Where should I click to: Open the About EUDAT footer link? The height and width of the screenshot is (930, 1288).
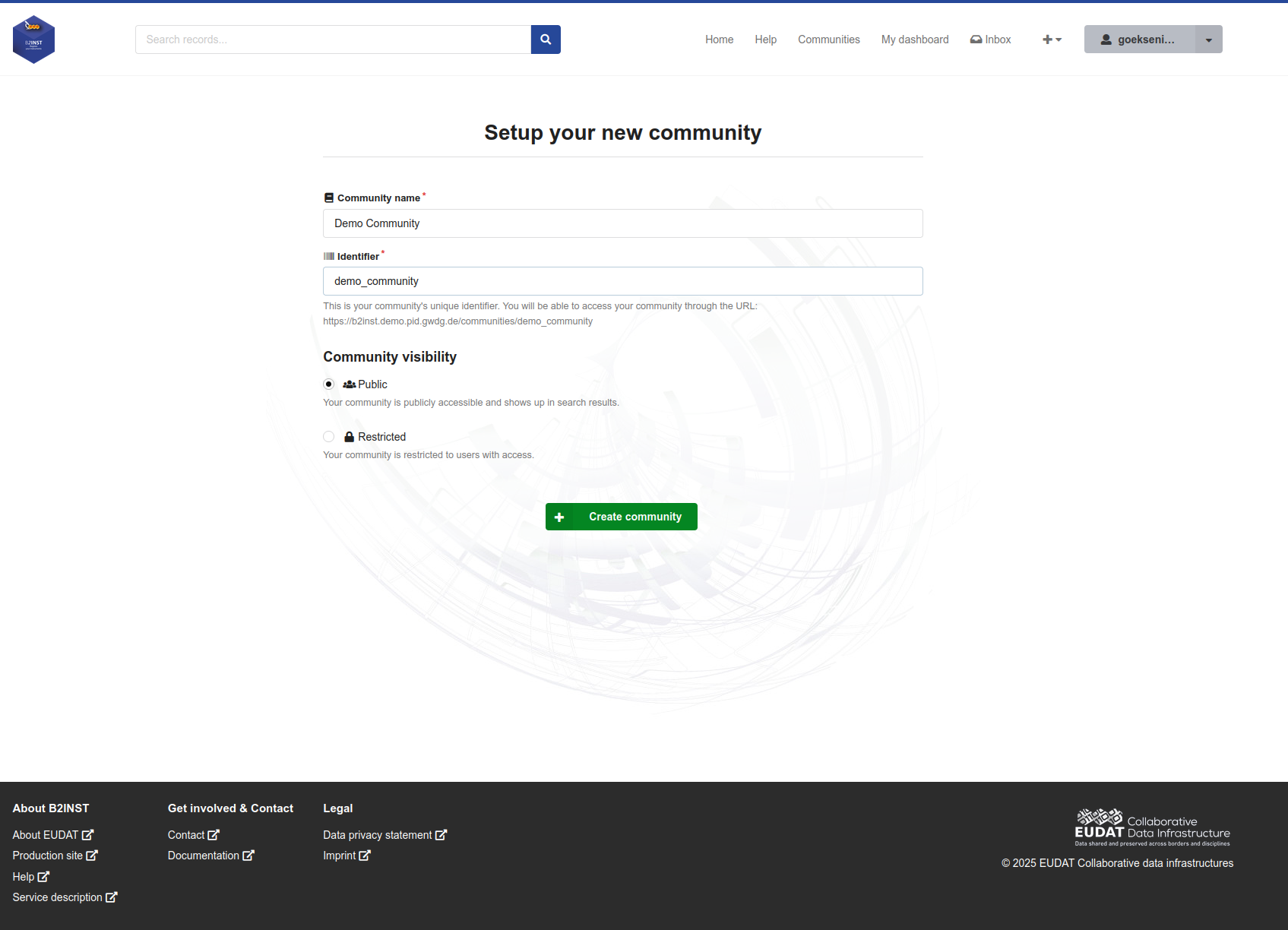pos(52,835)
